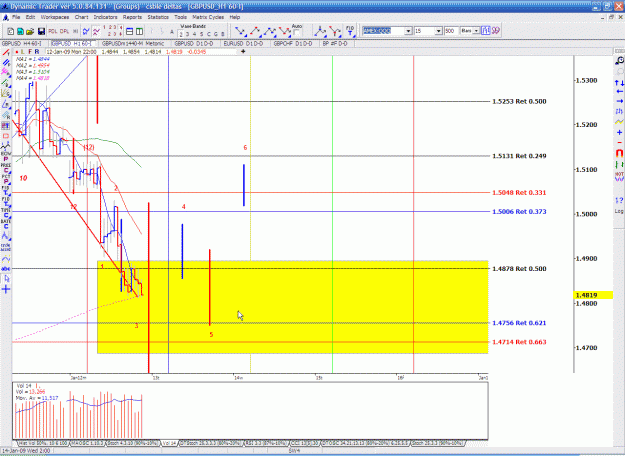Click the green vertical time line

pyautogui.click(x=332, y=214)
